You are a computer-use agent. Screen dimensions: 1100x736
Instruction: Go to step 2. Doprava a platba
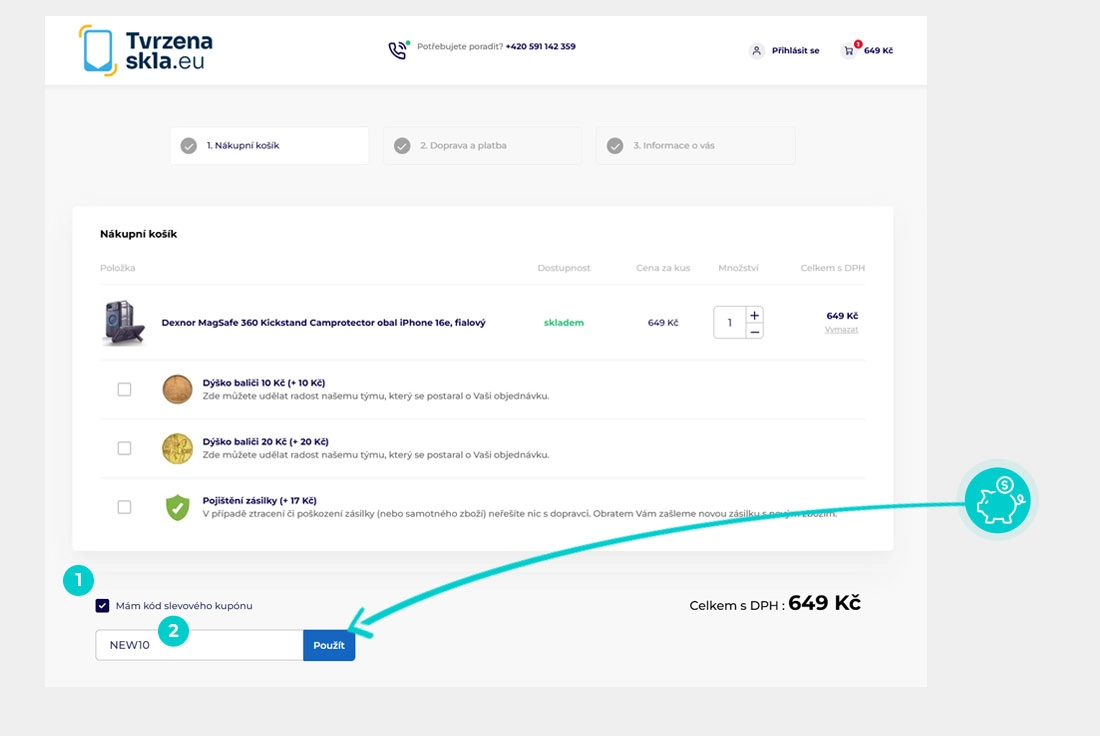pyautogui.click(x=482, y=146)
